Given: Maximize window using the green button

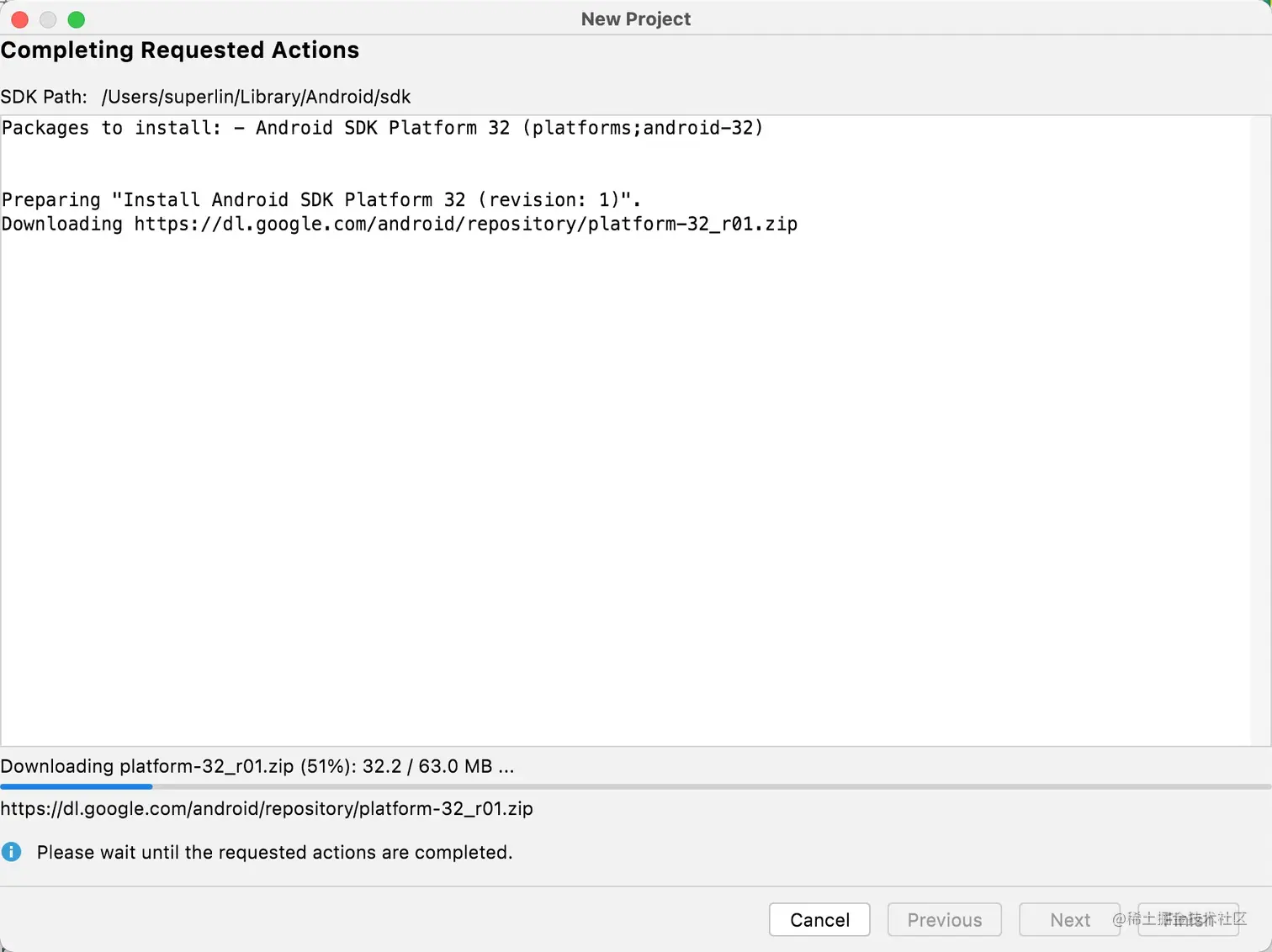Looking at the screenshot, I should tap(77, 19).
